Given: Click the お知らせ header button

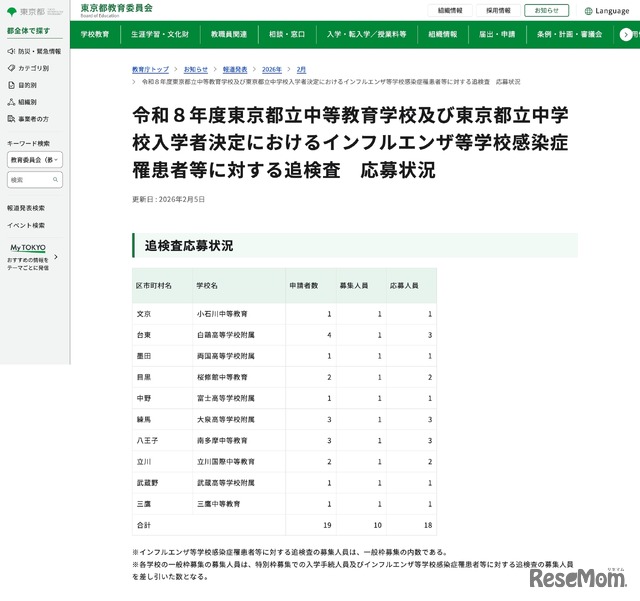Looking at the screenshot, I should point(547,10).
